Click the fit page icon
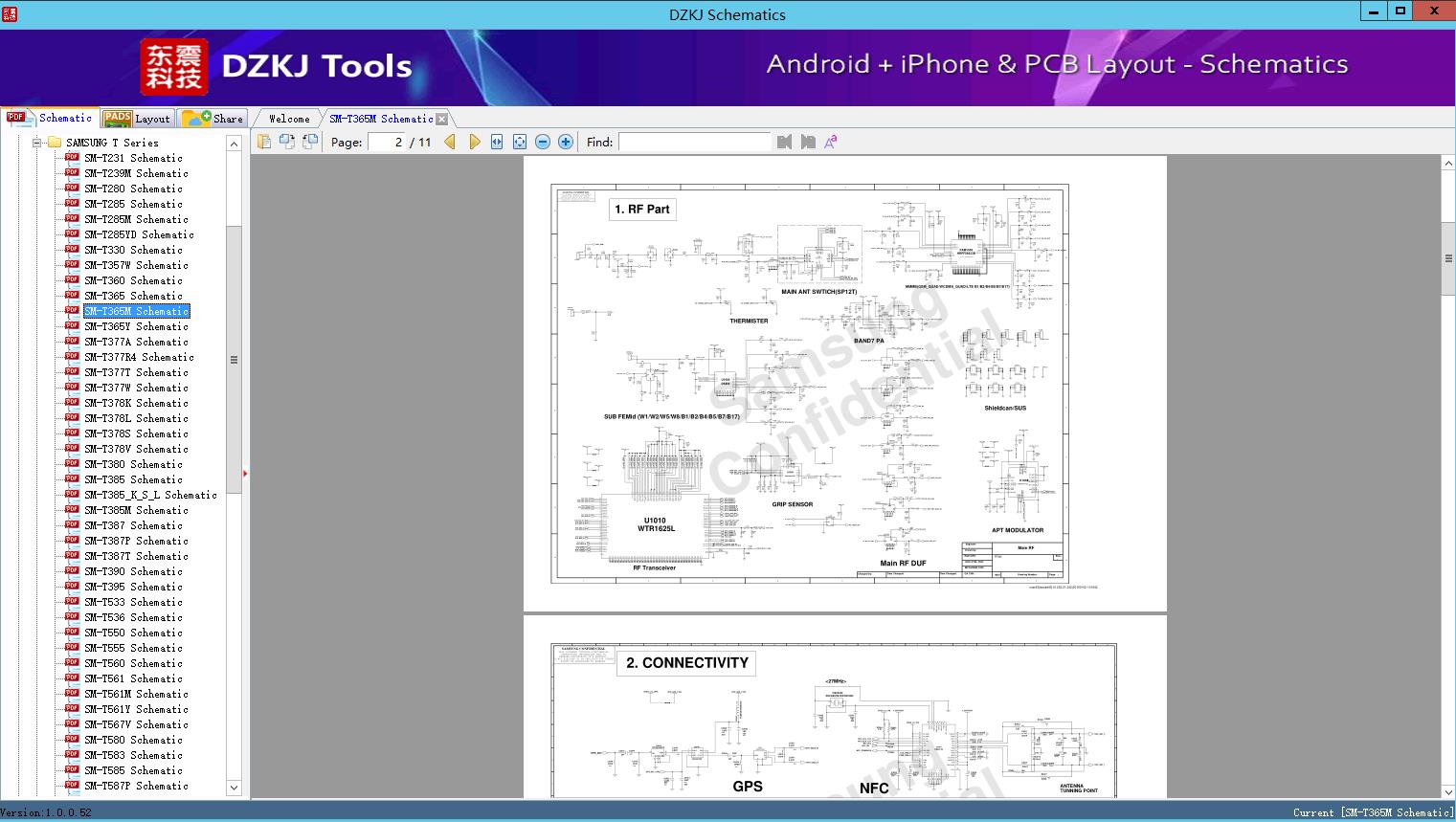This screenshot has width=1456, height=822. click(x=520, y=142)
